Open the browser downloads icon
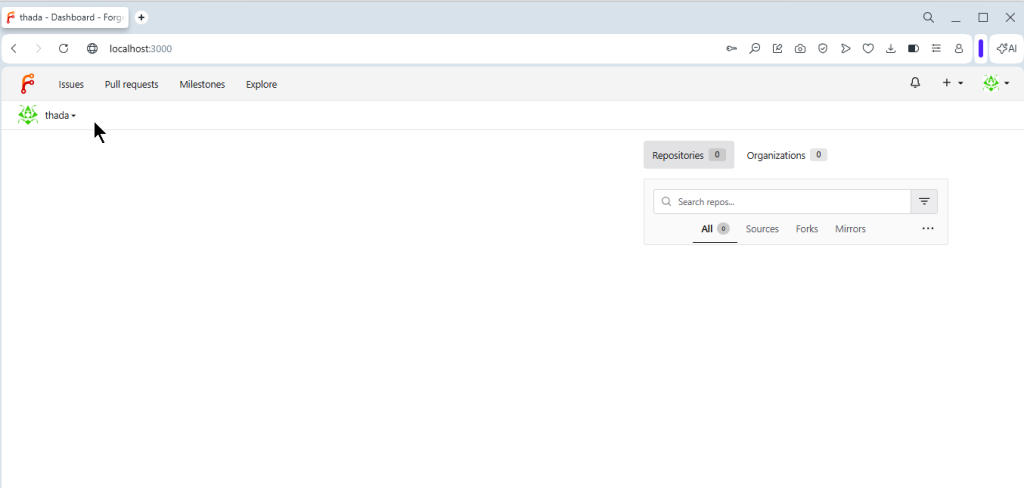 coord(891,48)
